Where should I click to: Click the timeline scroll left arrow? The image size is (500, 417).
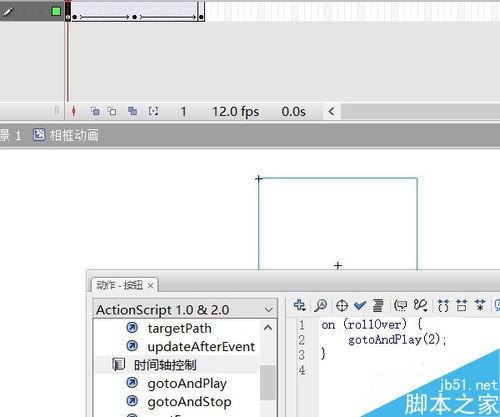coord(331,111)
